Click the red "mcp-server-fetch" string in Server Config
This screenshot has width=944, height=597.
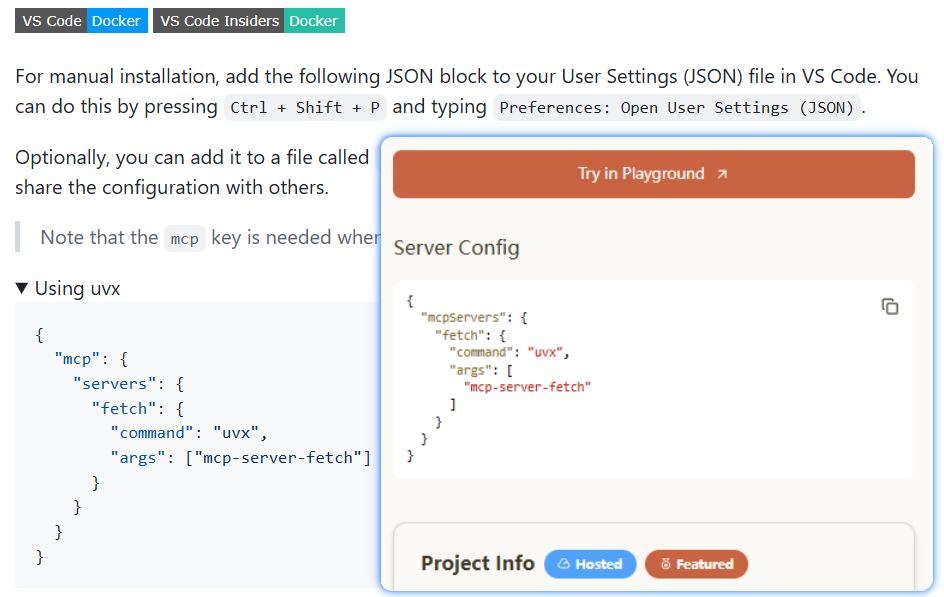pos(527,386)
